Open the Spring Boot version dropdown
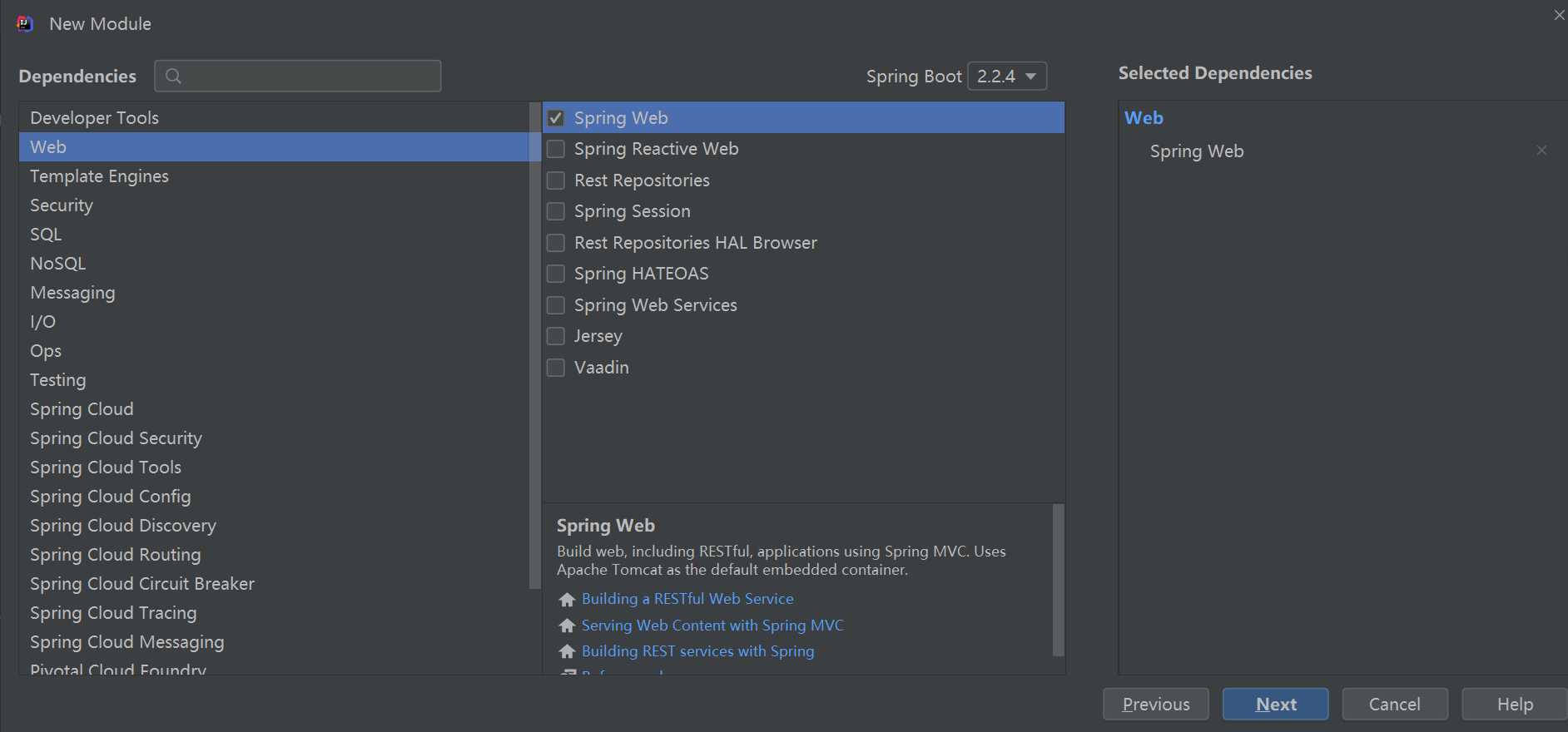1568x732 pixels. [1007, 77]
